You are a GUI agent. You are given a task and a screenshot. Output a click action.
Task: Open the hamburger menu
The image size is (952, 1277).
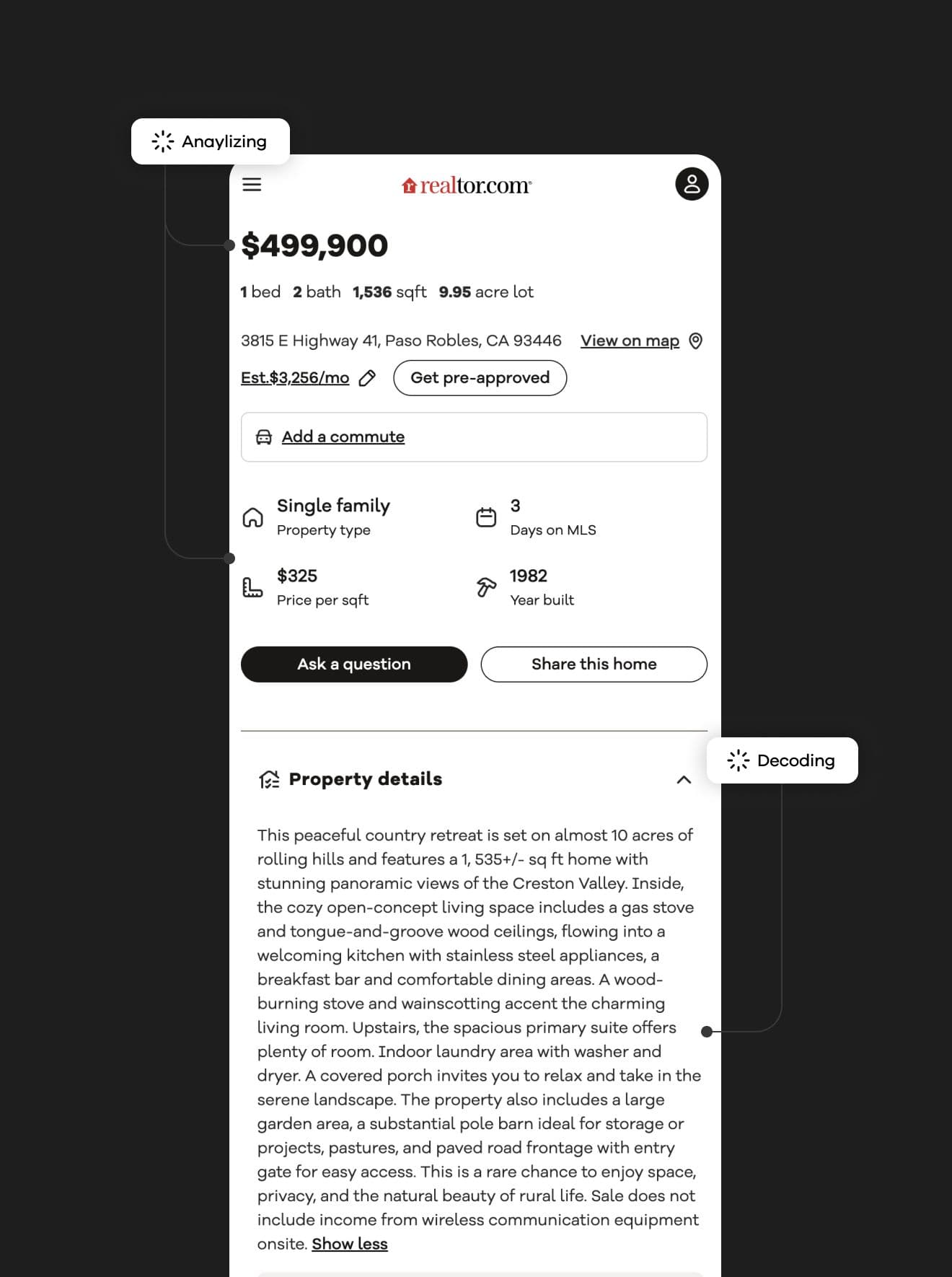[252, 185]
